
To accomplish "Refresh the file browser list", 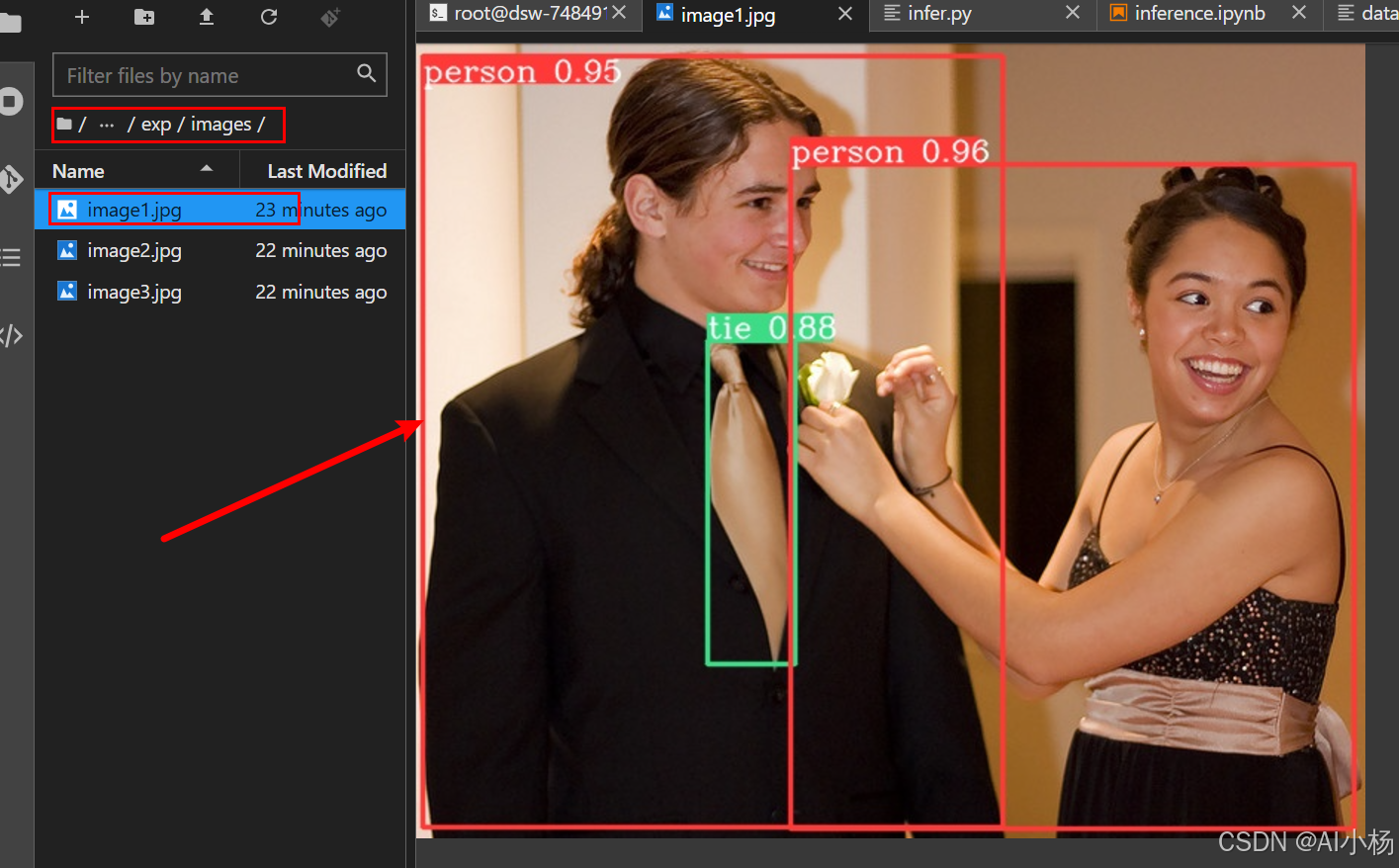I will click(269, 17).
